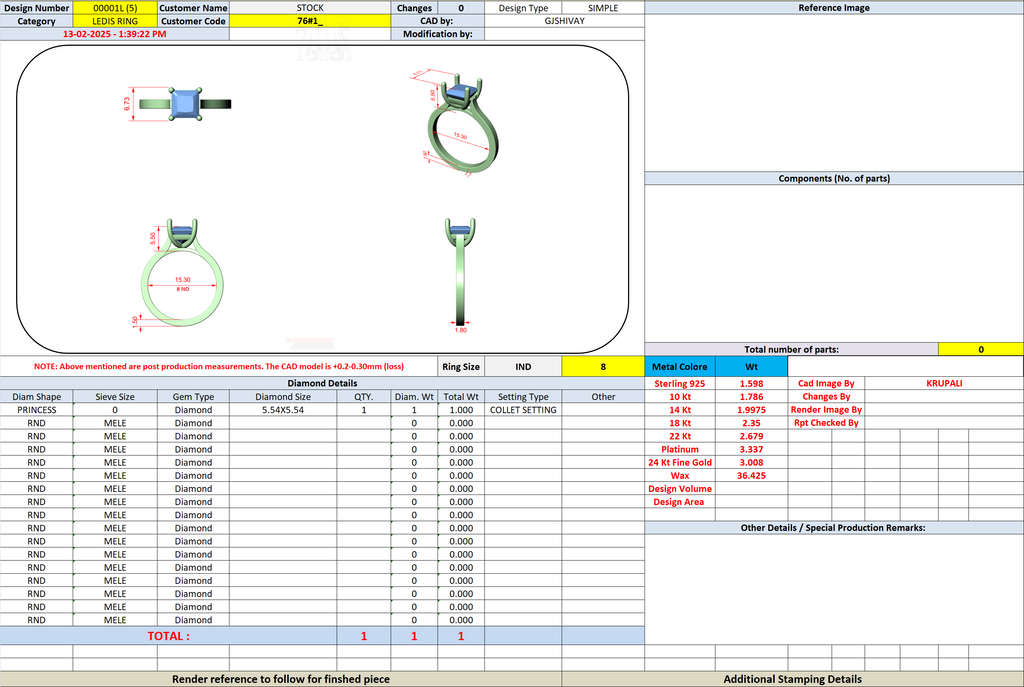Click the Diamond Size column header
This screenshot has height=687, width=1024.
click(283, 396)
